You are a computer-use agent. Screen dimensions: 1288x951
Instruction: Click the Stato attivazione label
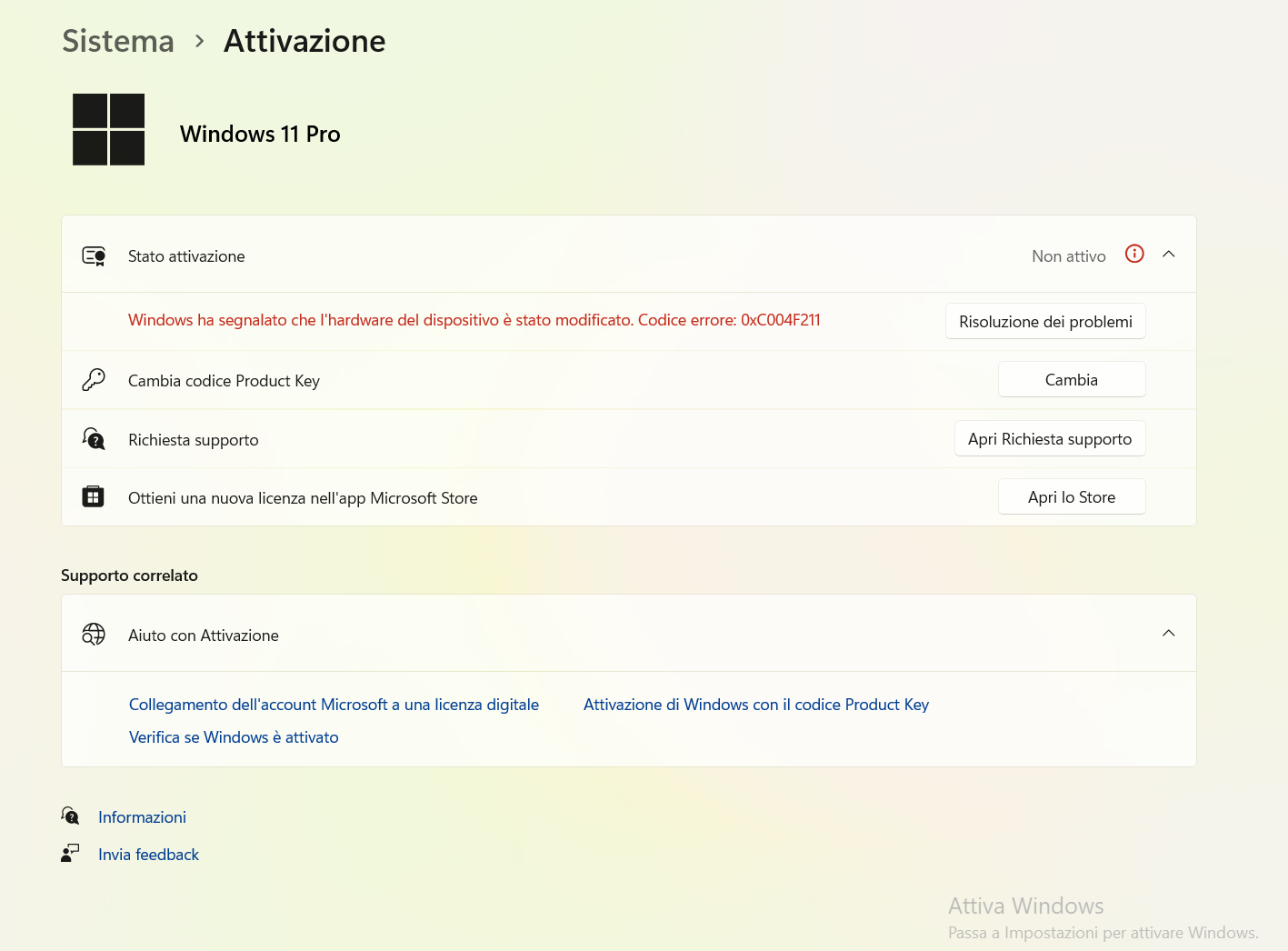coord(186,256)
